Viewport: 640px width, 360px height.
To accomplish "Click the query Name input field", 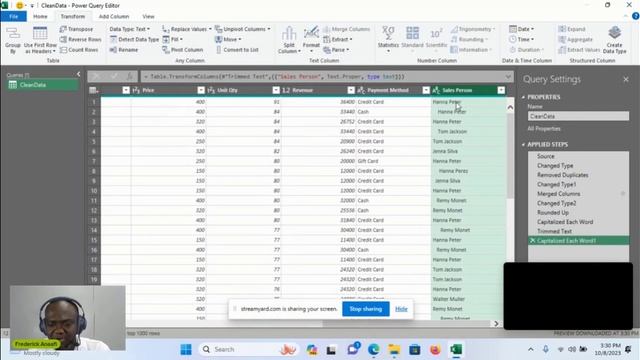I will [578, 116].
